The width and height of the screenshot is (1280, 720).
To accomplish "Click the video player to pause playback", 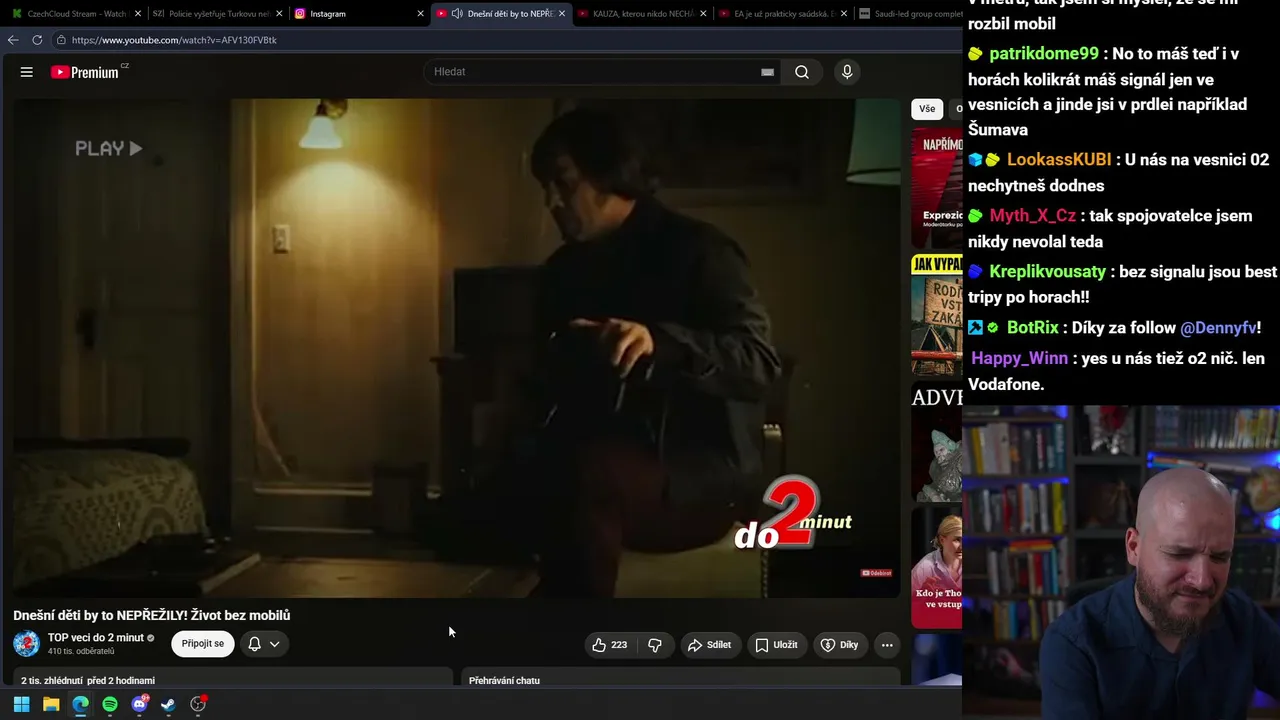I will click(x=456, y=347).
